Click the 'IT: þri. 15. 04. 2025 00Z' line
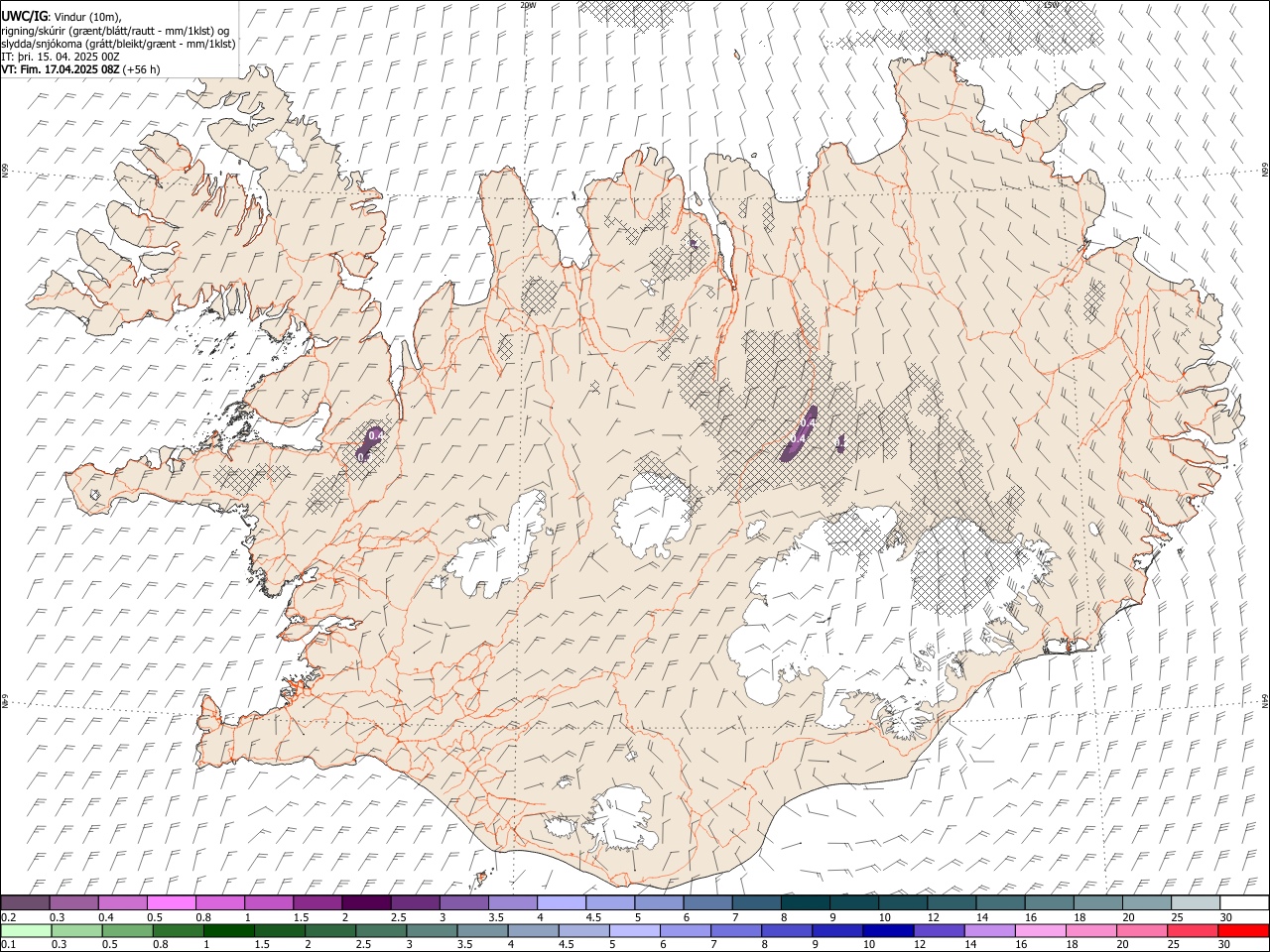This screenshot has width=1270, height=952. point(61,57)
